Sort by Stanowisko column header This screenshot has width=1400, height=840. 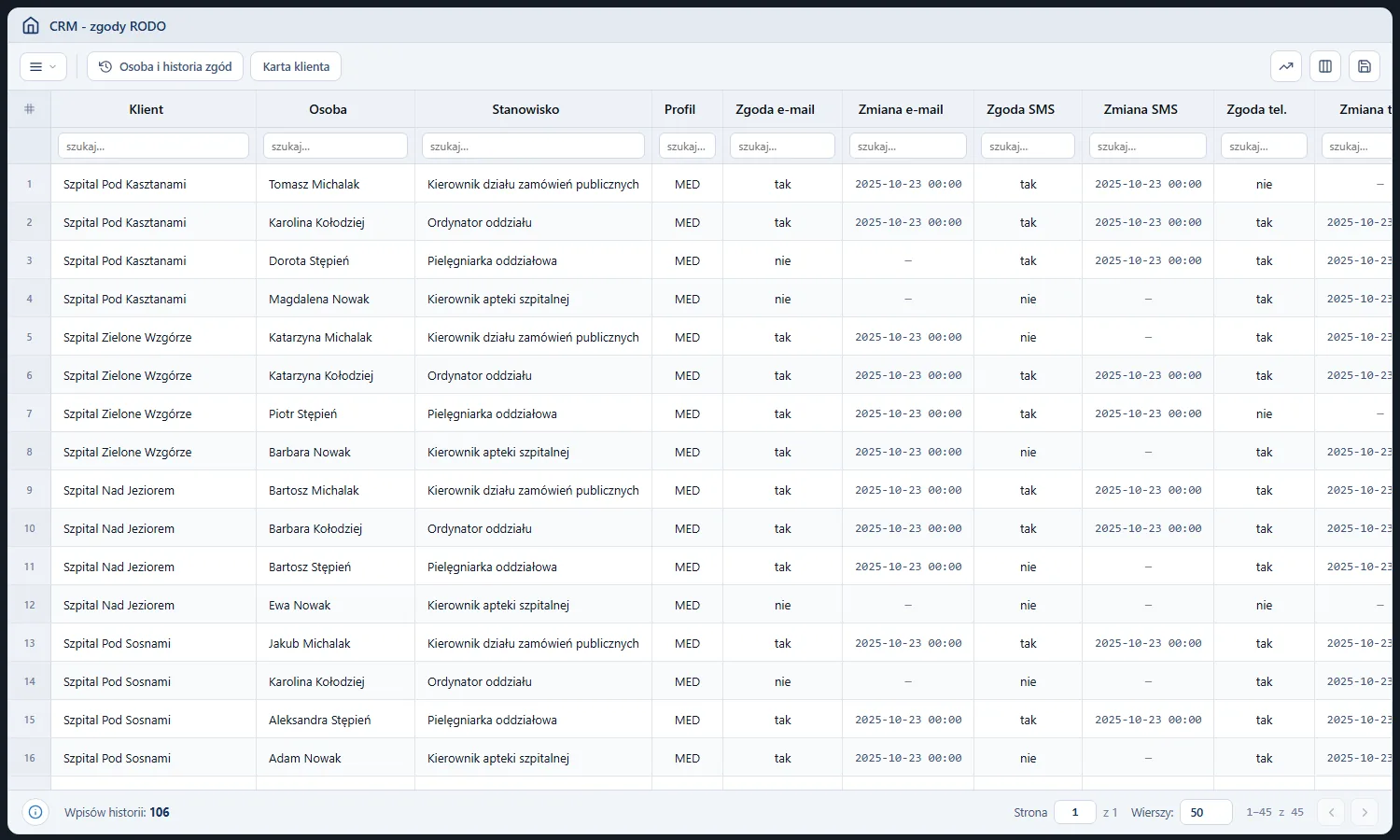pos(525,109)
